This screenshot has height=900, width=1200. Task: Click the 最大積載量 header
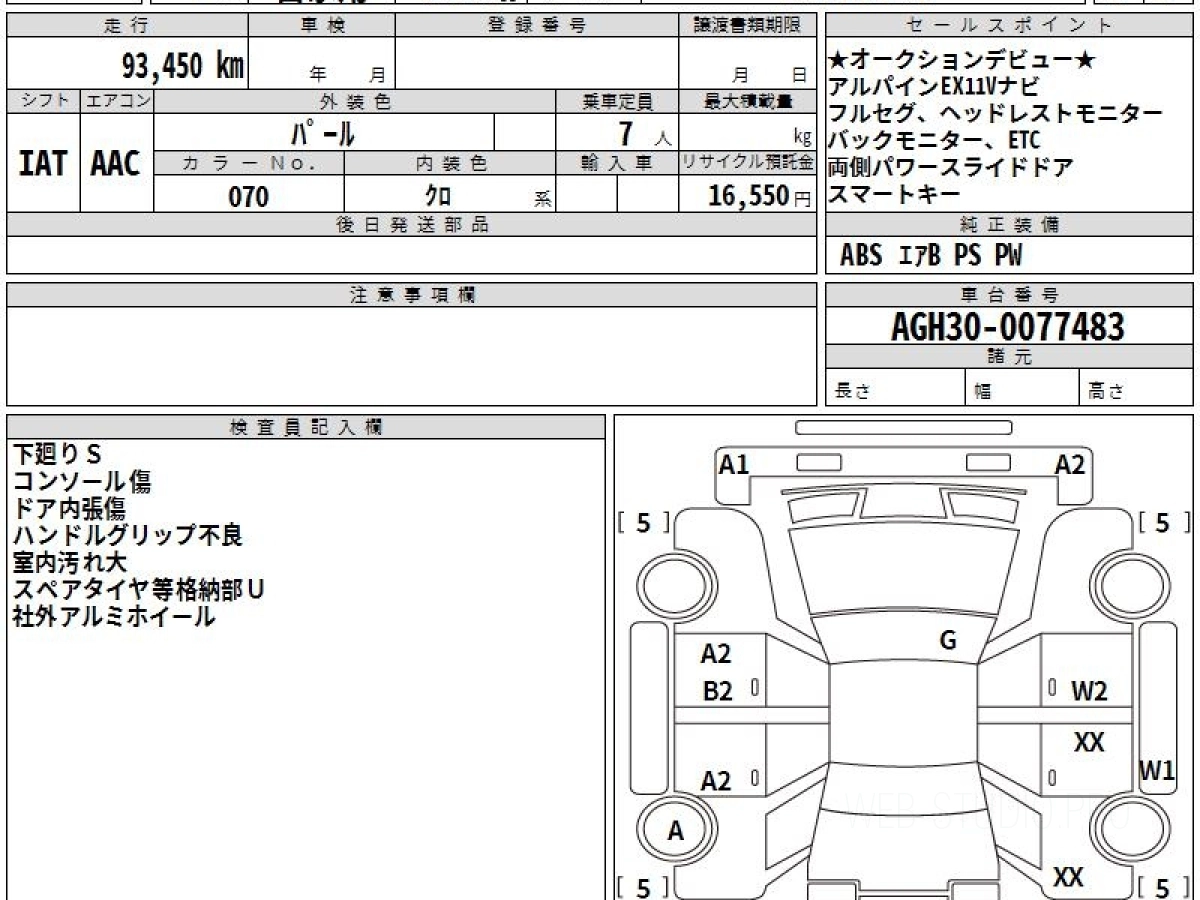747,101
